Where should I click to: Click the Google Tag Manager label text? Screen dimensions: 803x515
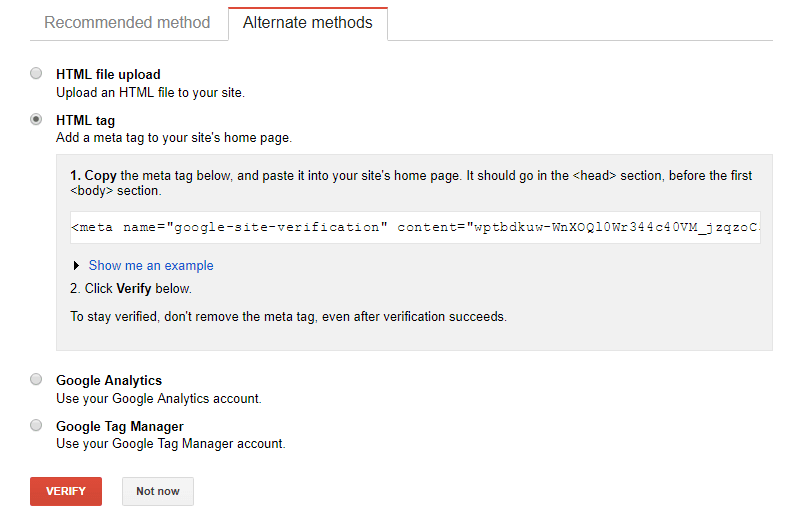click(120, 426)
